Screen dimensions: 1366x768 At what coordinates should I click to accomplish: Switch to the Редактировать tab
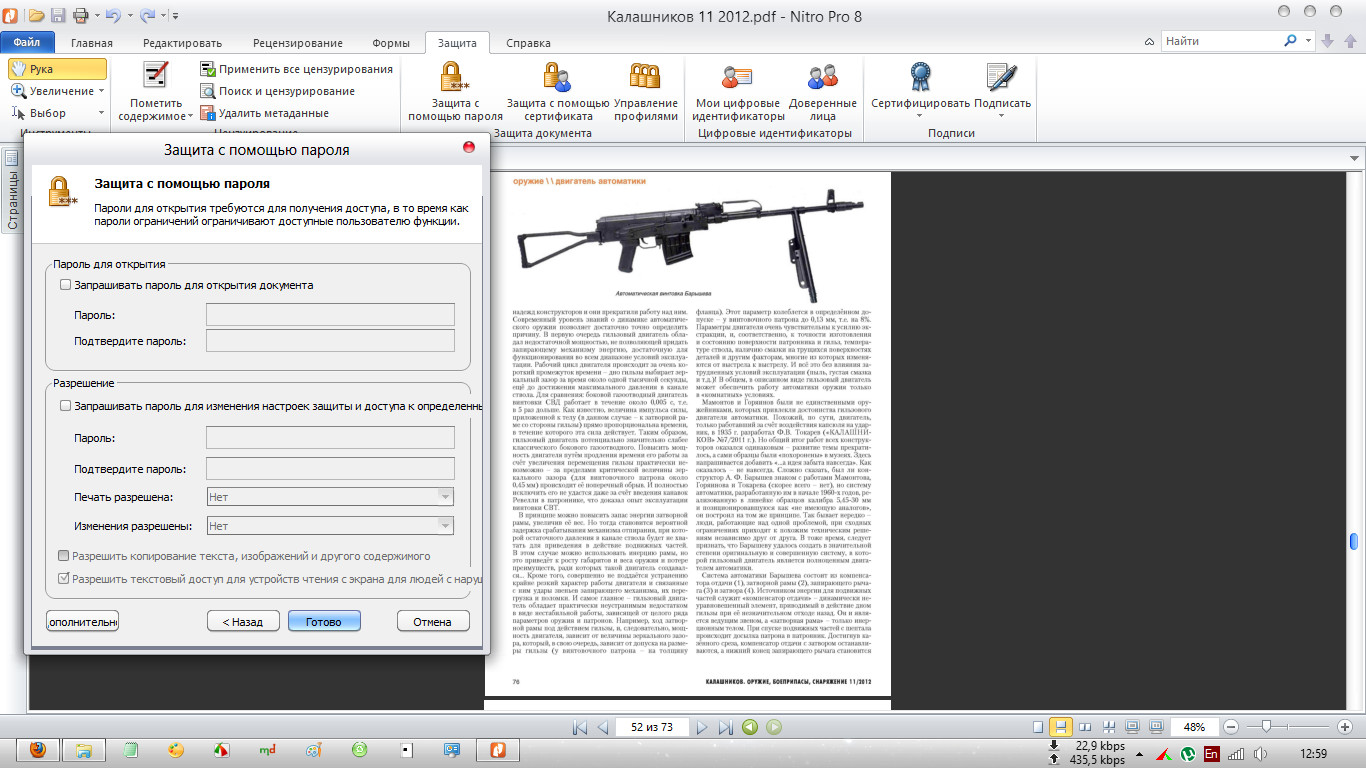pos(182,43)
